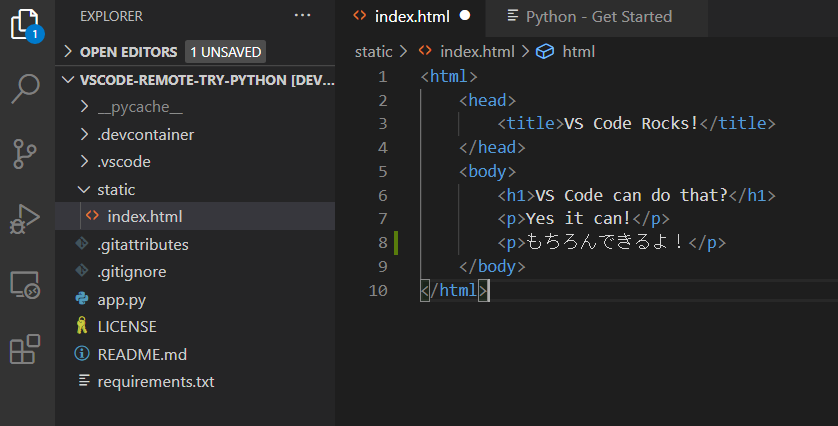Click the info icon beside README.md
This screenshot has height=426, width=838.
[82, 353]
